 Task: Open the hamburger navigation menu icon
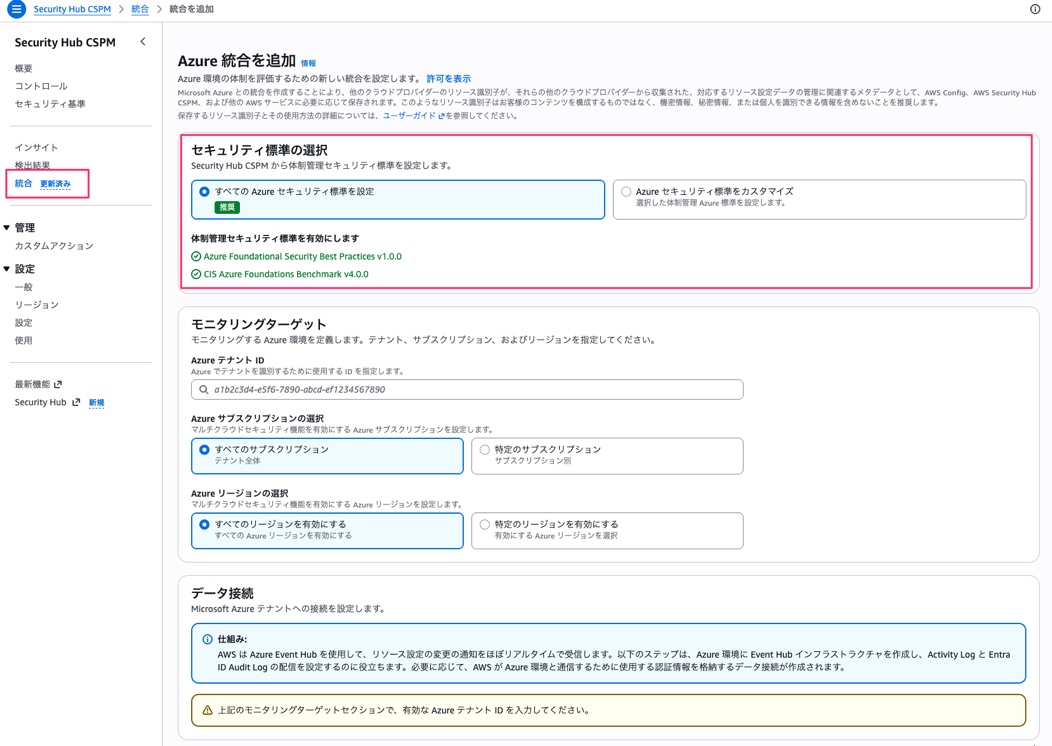click(16, 9)
